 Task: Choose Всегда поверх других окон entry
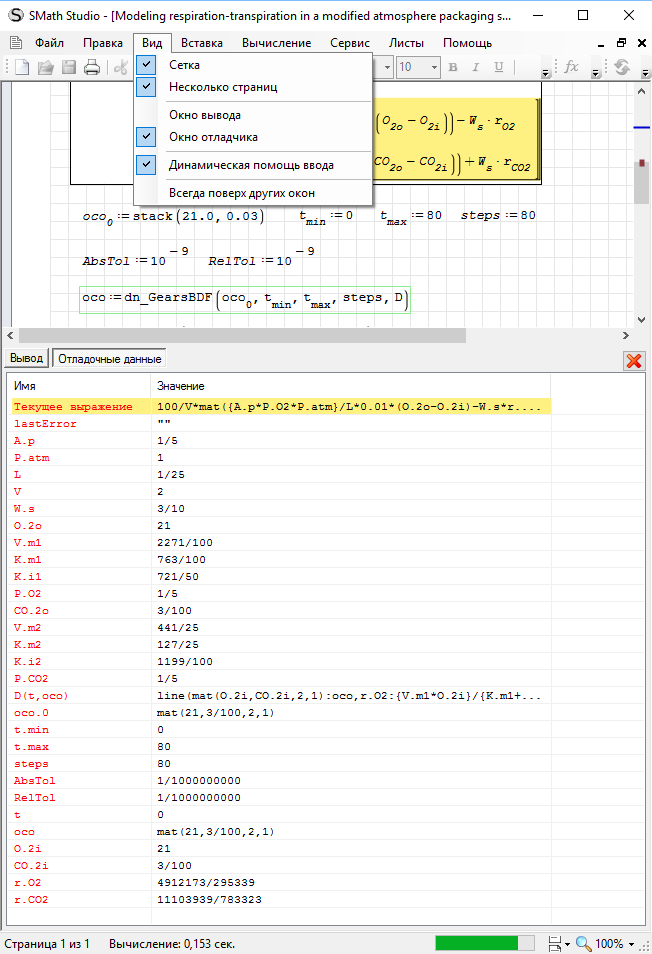point(241,193)
